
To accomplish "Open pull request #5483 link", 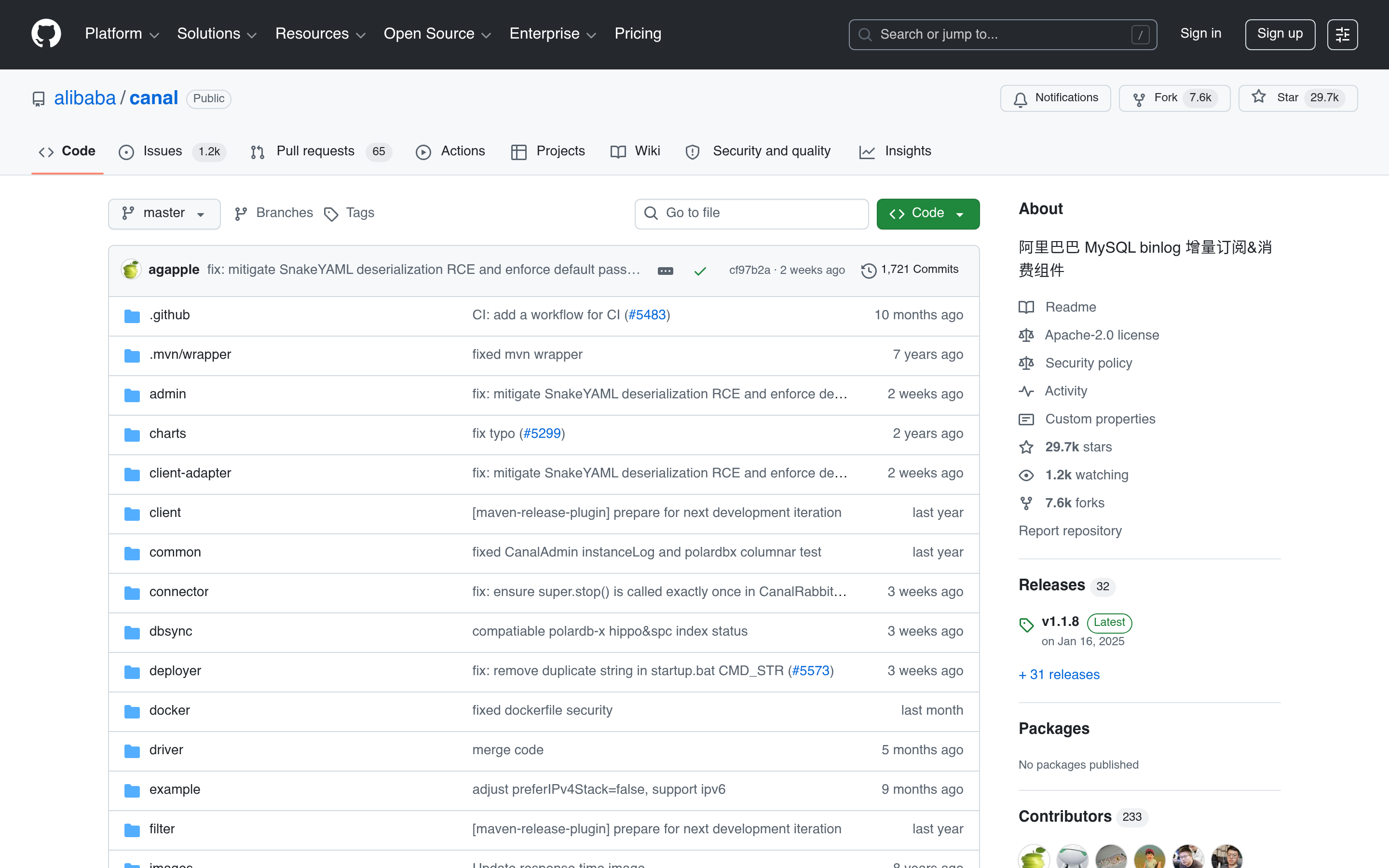I will pos(647,315).
